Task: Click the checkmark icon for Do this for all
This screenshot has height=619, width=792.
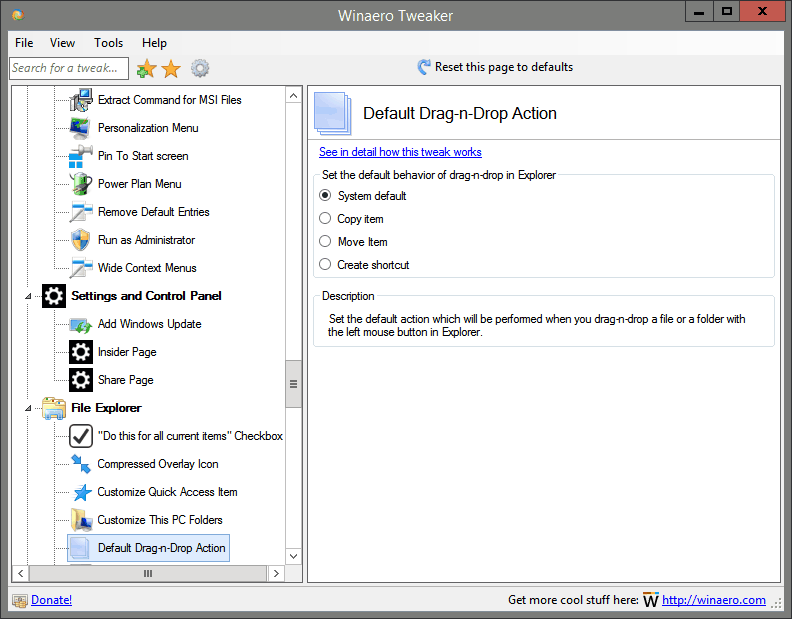Action: [x=81, y=436]
